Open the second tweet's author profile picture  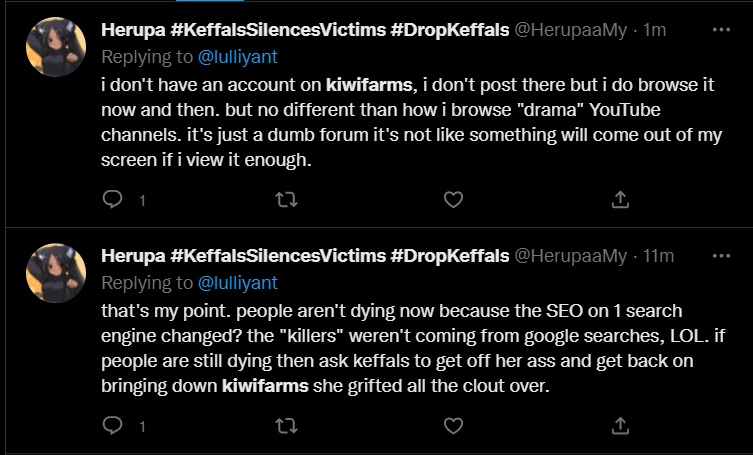click(x=55, y=272)
